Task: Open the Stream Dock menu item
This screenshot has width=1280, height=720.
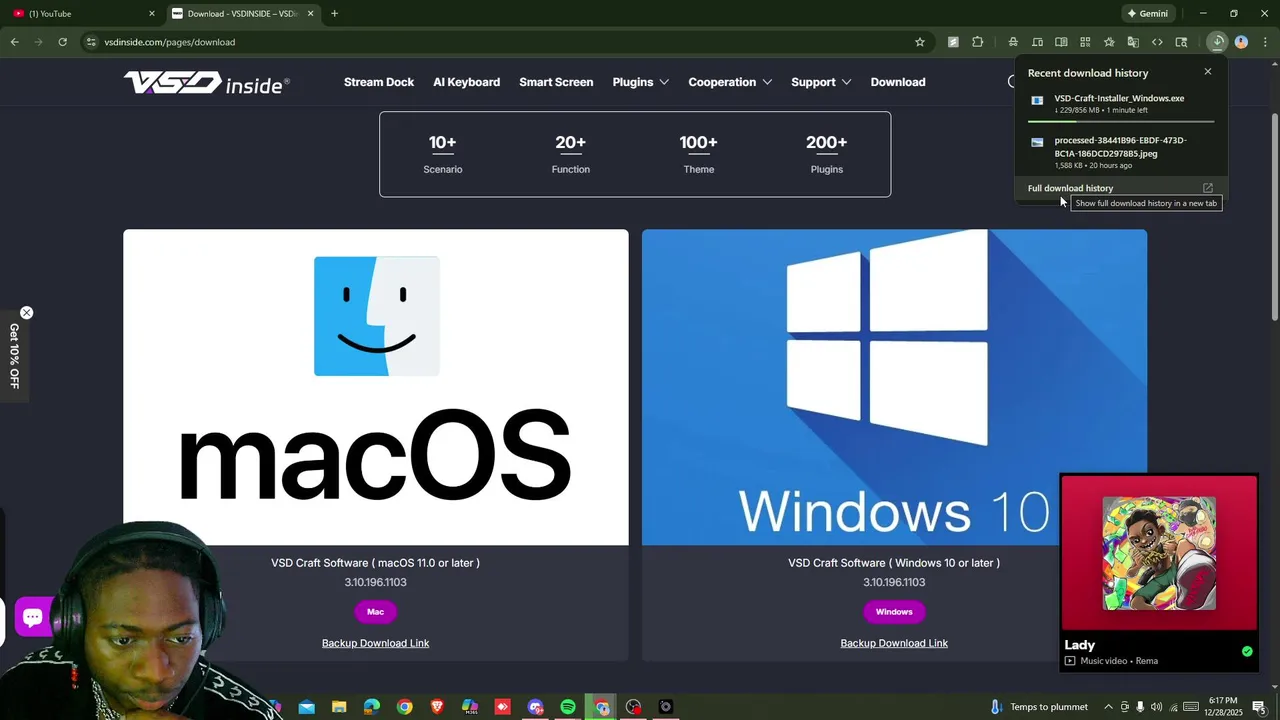Action: click(x=379, y=82)
